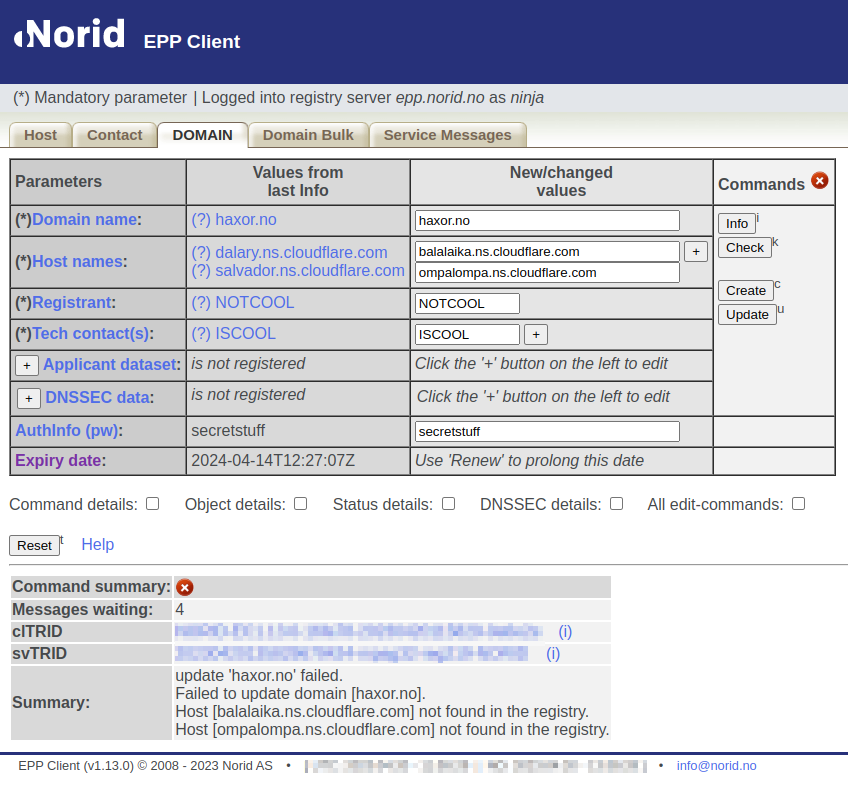Screen dimensions: 848x787
Task: Click the AuthInfo (pw) parameter link
Action: [x=67, y=431]
